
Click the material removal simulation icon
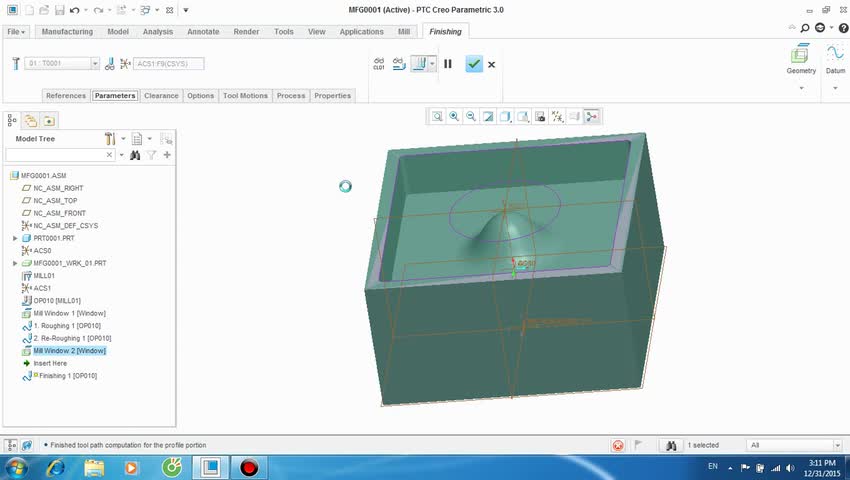point(399,64)
